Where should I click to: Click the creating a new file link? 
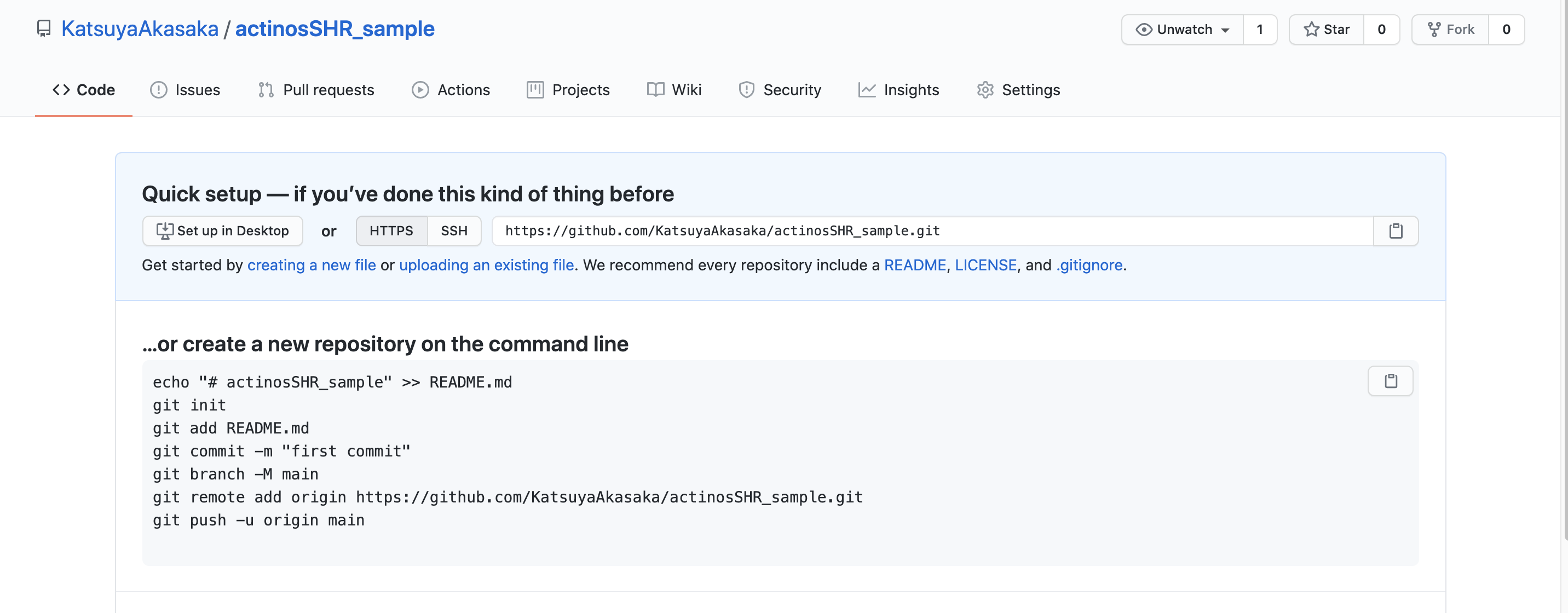click(x=311, y=265)
